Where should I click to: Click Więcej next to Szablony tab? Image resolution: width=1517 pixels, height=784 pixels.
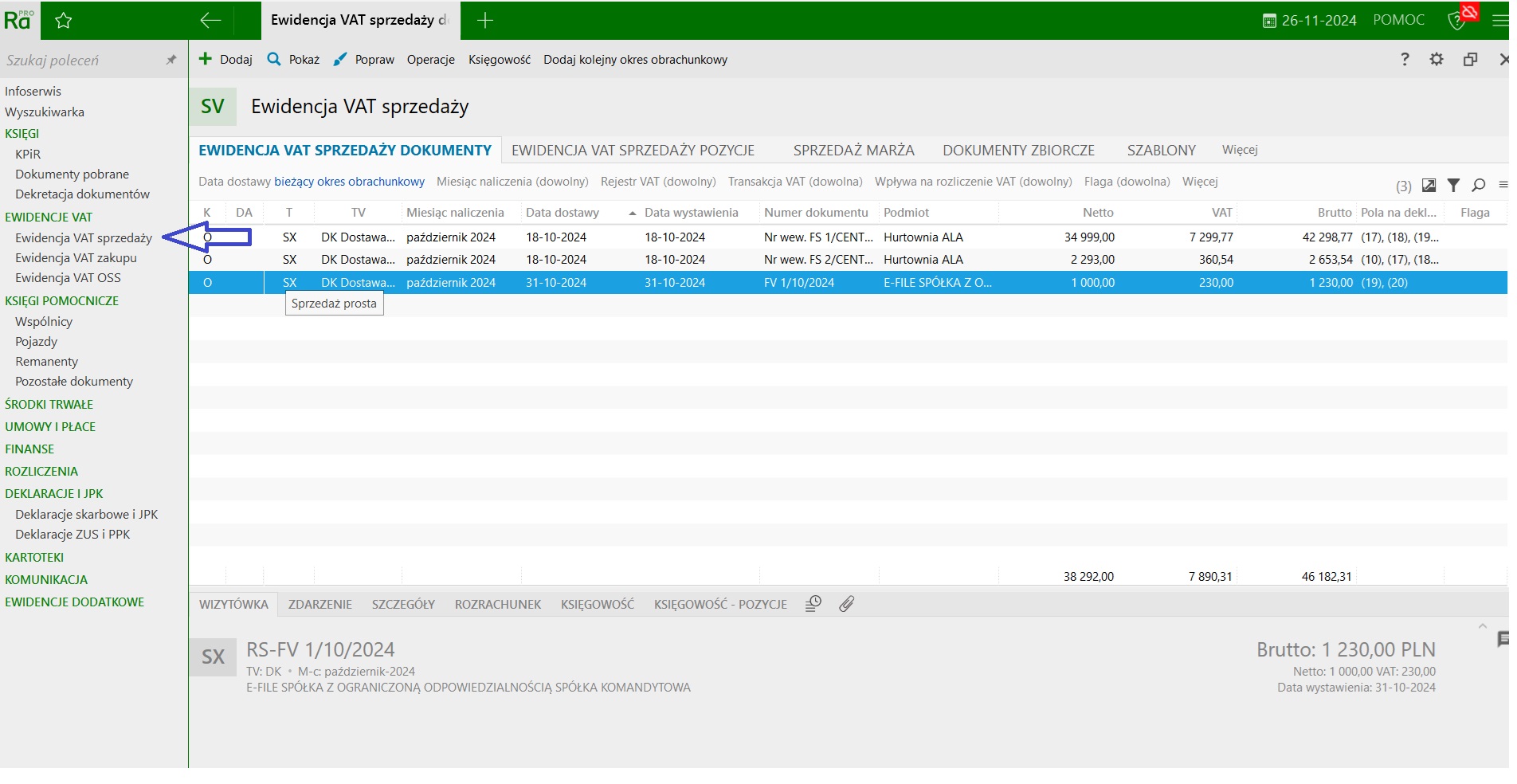point(1240,150)
